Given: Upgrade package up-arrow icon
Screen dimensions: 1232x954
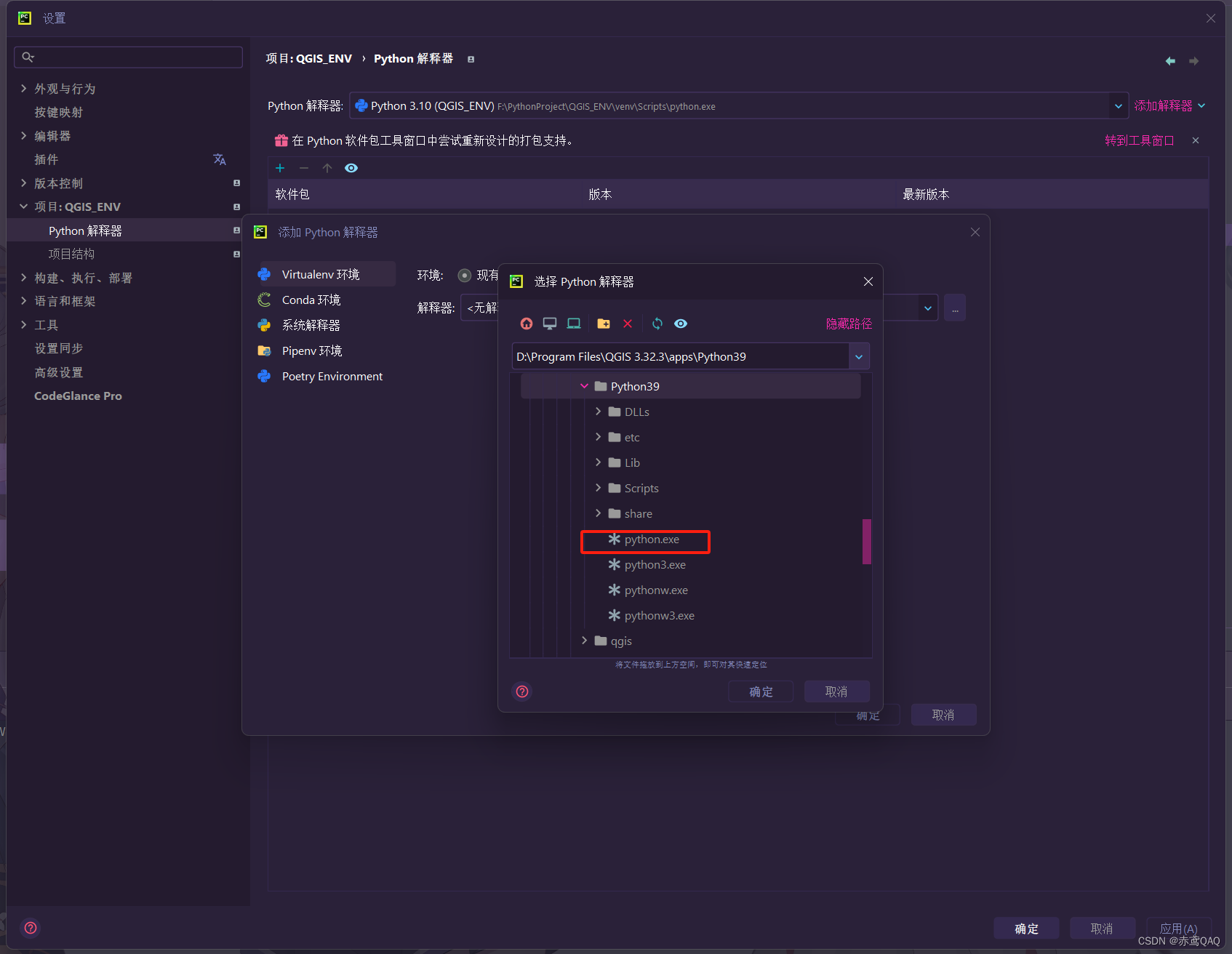Looking at the screenshot, I should [x=327, y=168].
